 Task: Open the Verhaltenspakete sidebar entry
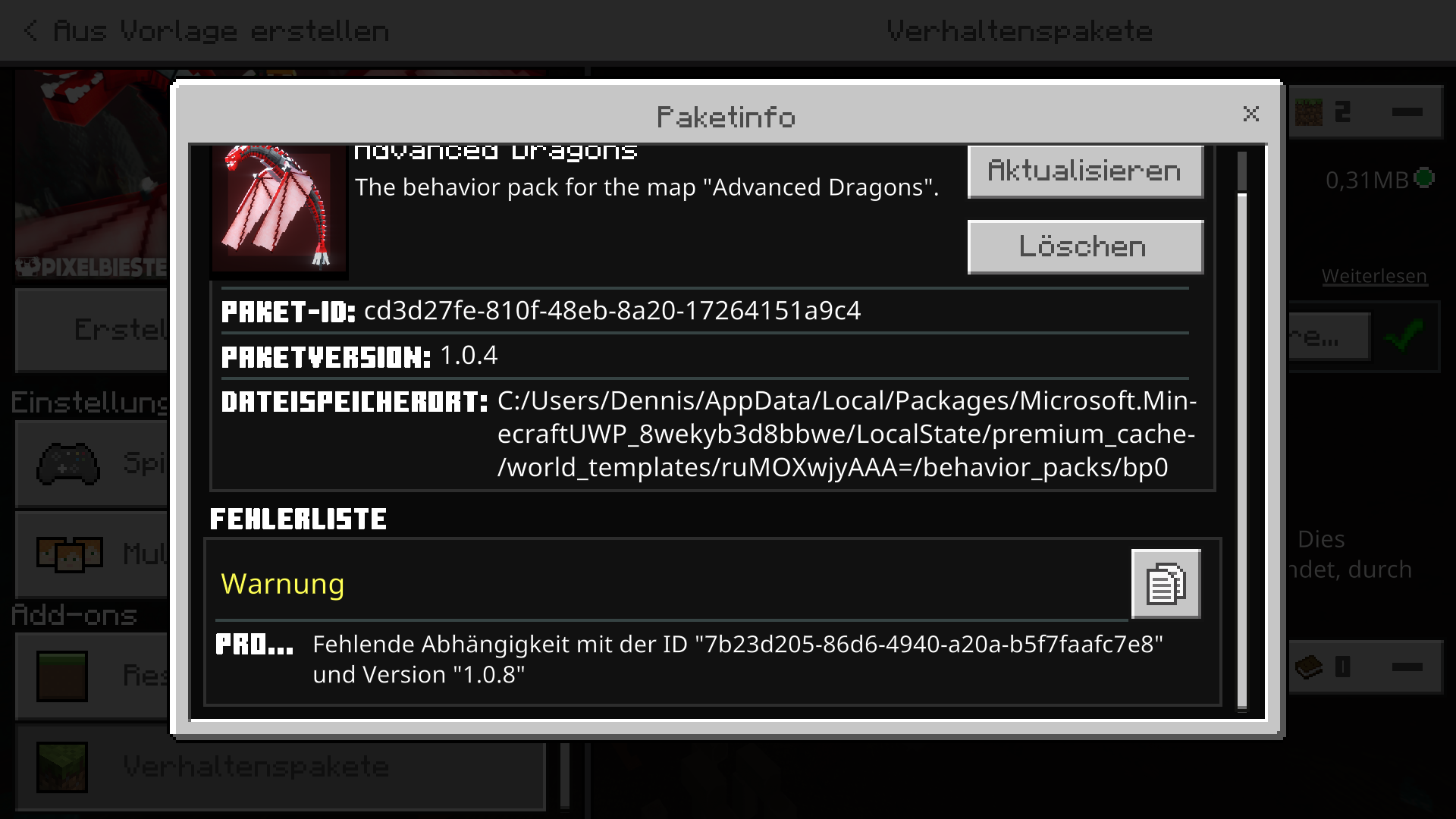[281, 767]
